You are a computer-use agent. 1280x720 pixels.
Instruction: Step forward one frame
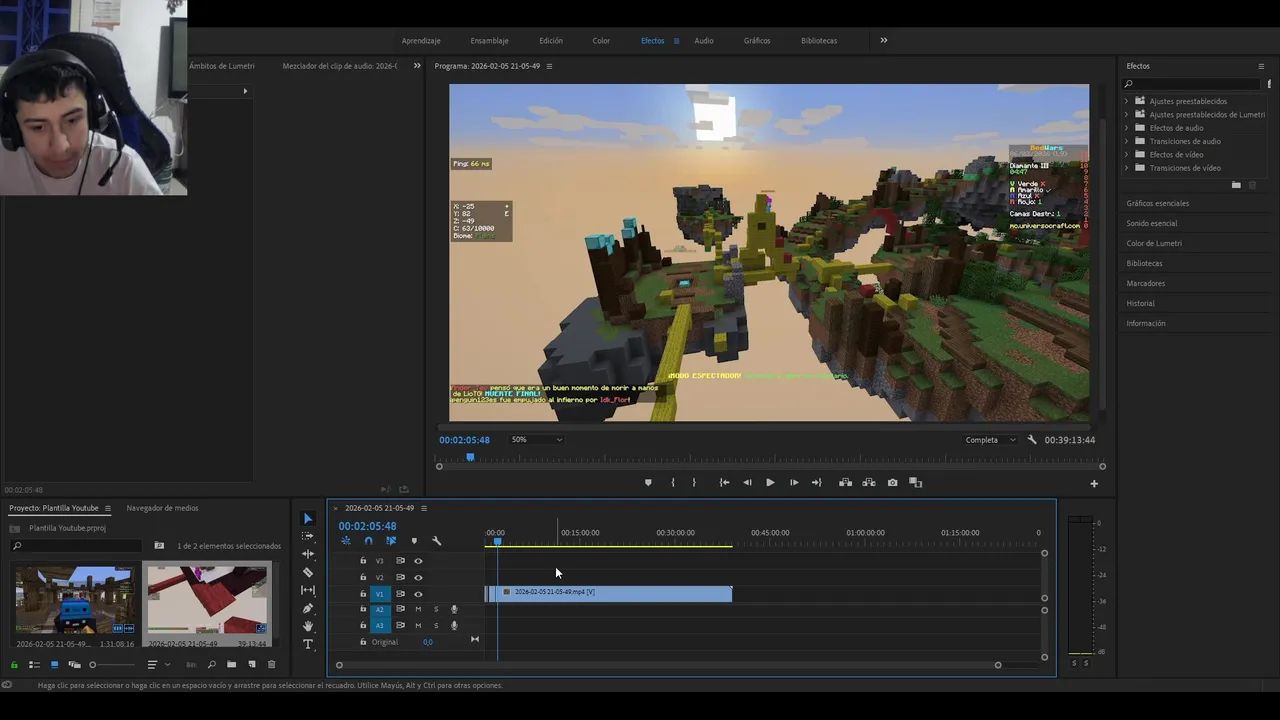pyautogui.click(x=794, y=483)
